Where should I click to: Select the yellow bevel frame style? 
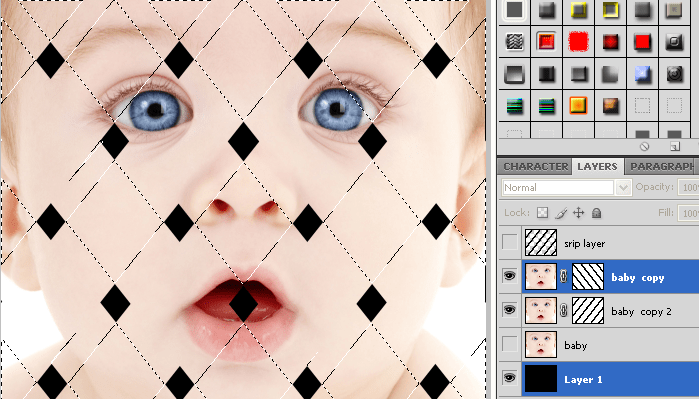point(578,10)
